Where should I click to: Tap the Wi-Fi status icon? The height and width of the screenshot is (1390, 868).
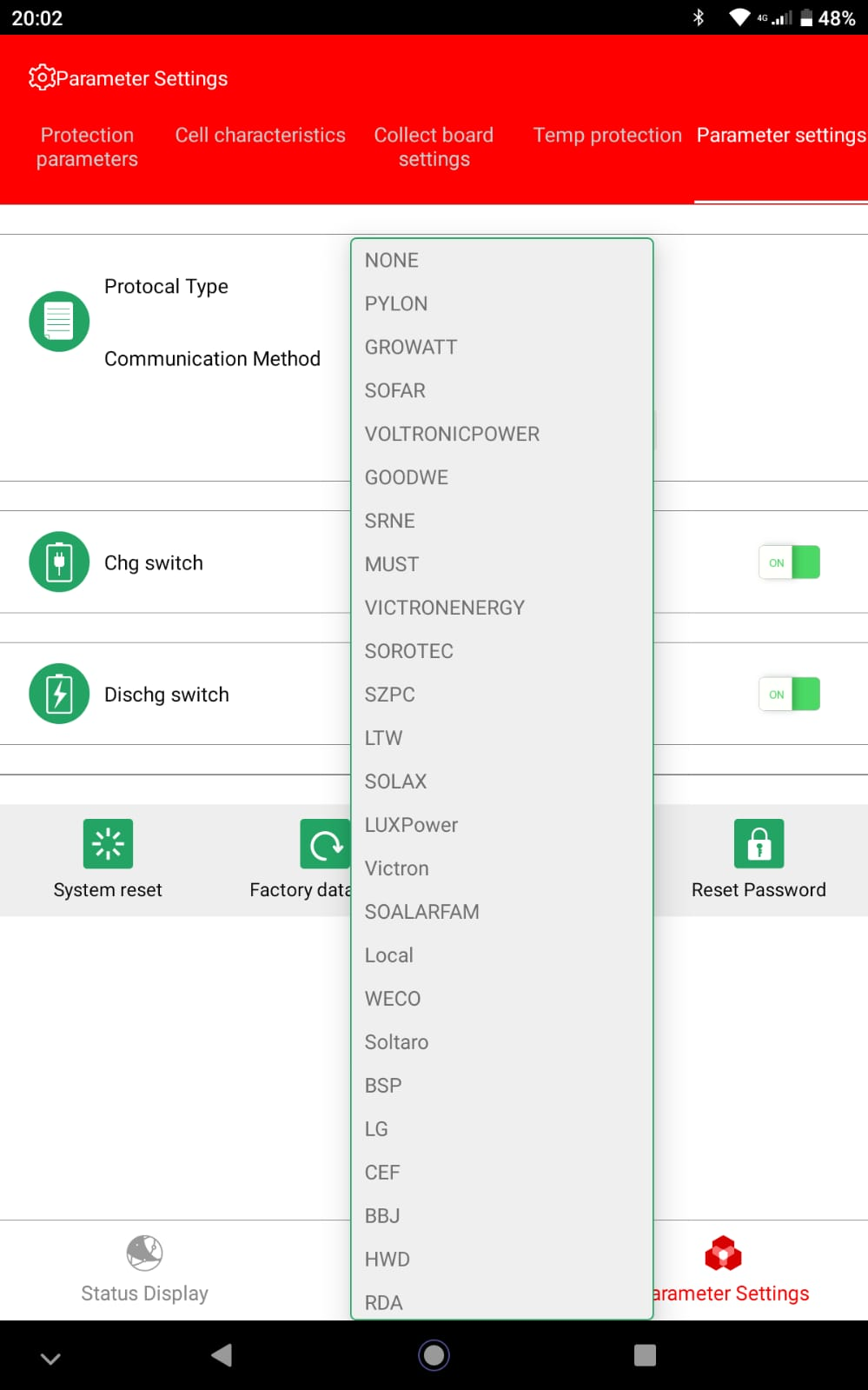pos(739,17)
